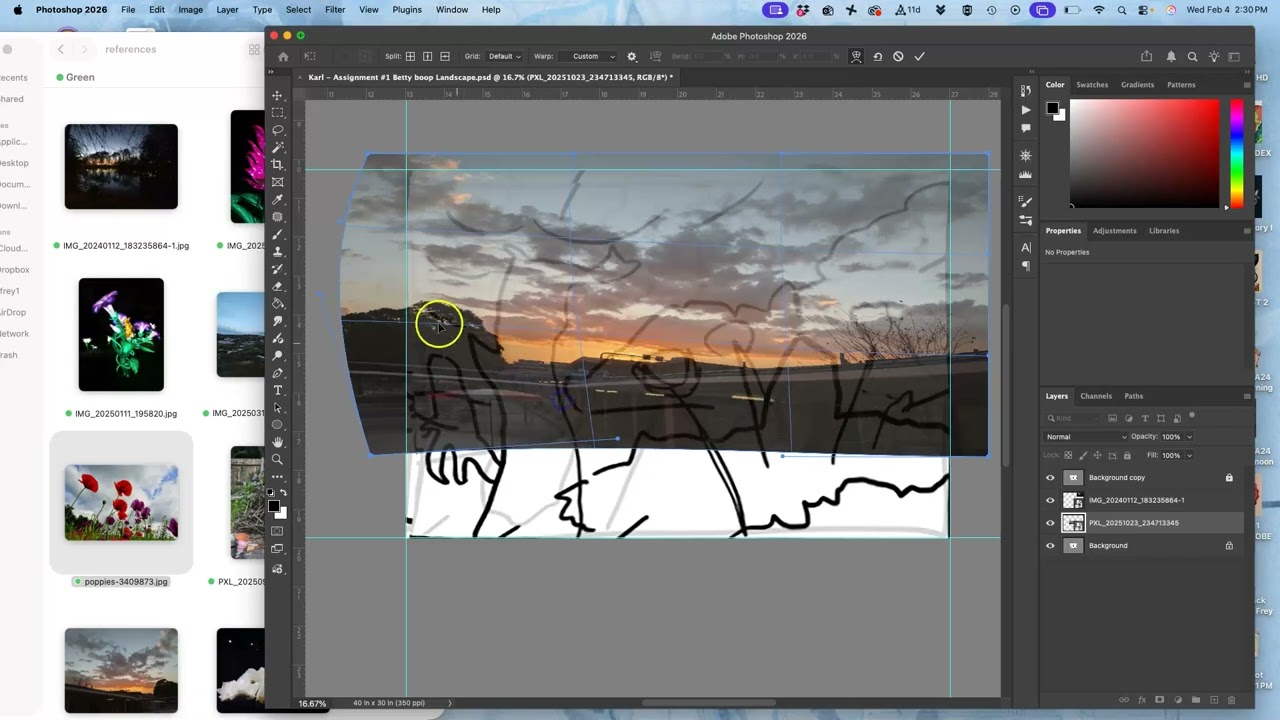Select the Pen tool
The image size is (1280, 720).
pos(277,373)
